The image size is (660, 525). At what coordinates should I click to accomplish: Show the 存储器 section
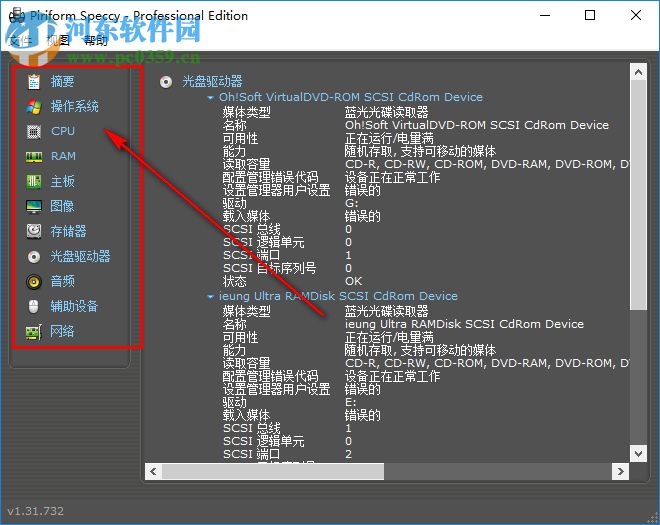coord(68,231)
